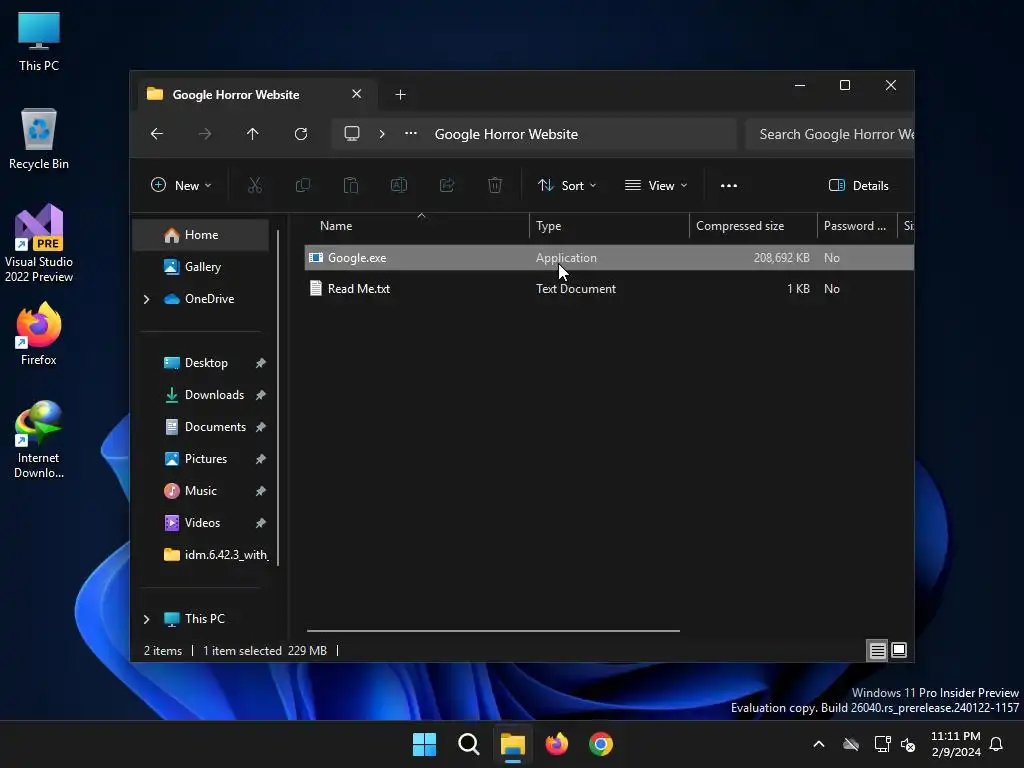Expand the address bar path chevron

pyautogui.click(x=382, y=134)
